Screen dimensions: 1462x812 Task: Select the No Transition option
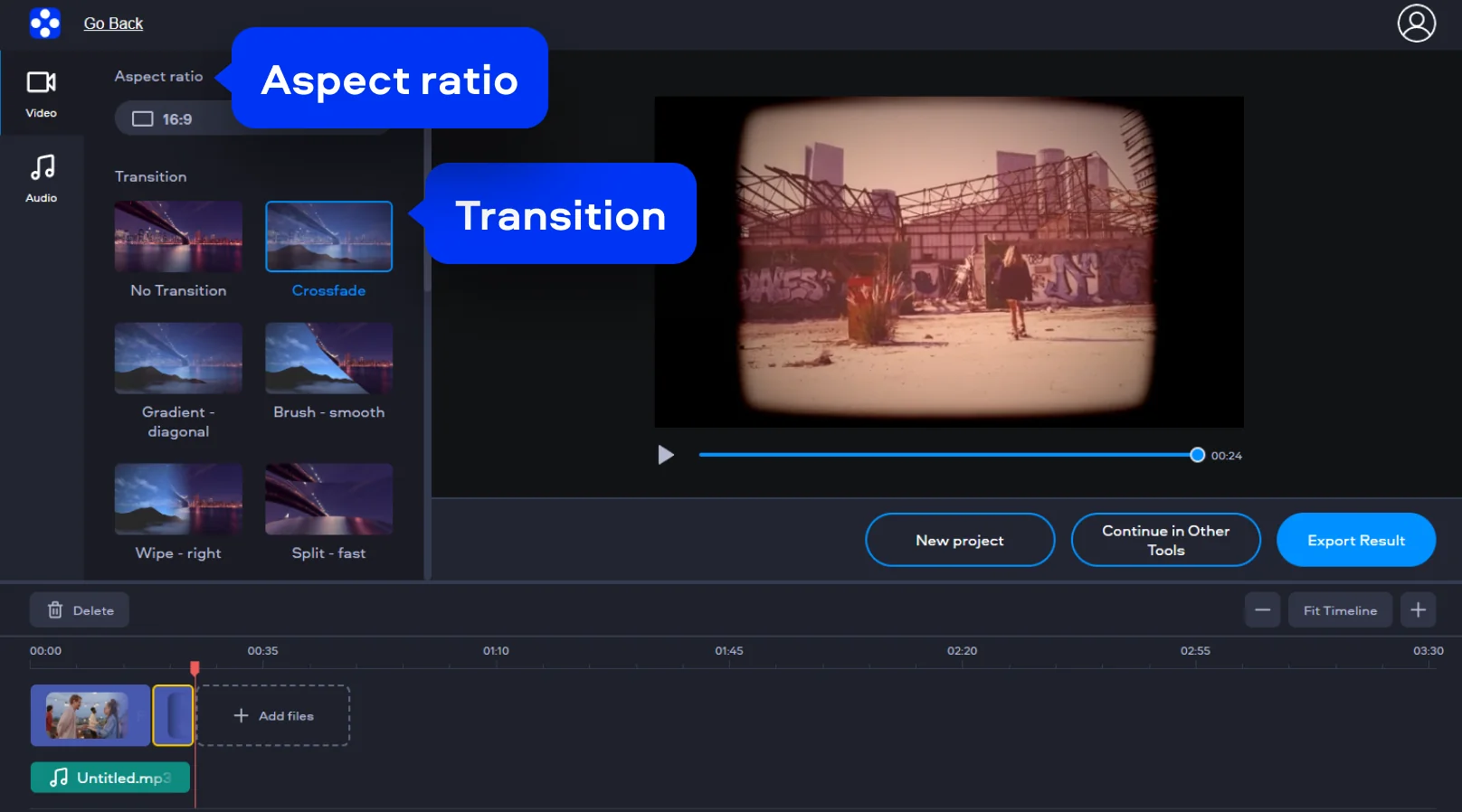[x=178, y=237]
